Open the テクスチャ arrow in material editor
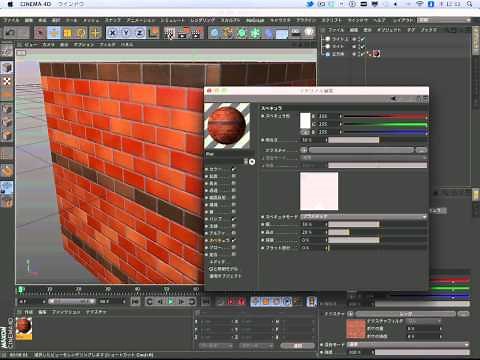 [x=304, y=150]
